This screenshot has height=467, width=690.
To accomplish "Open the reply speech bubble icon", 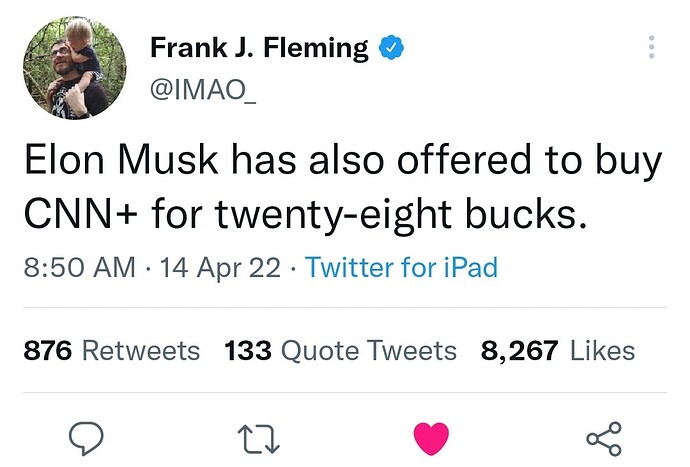I will tap(86, 438).
